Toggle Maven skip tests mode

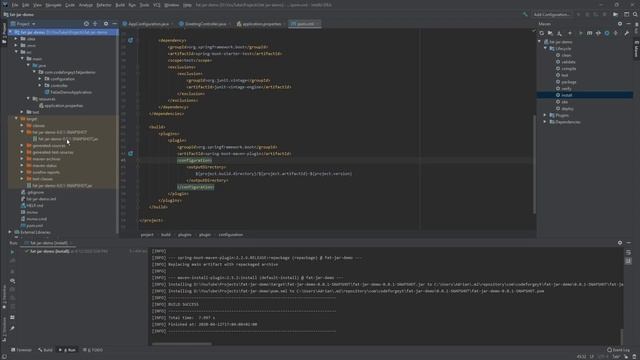point(607,33)
